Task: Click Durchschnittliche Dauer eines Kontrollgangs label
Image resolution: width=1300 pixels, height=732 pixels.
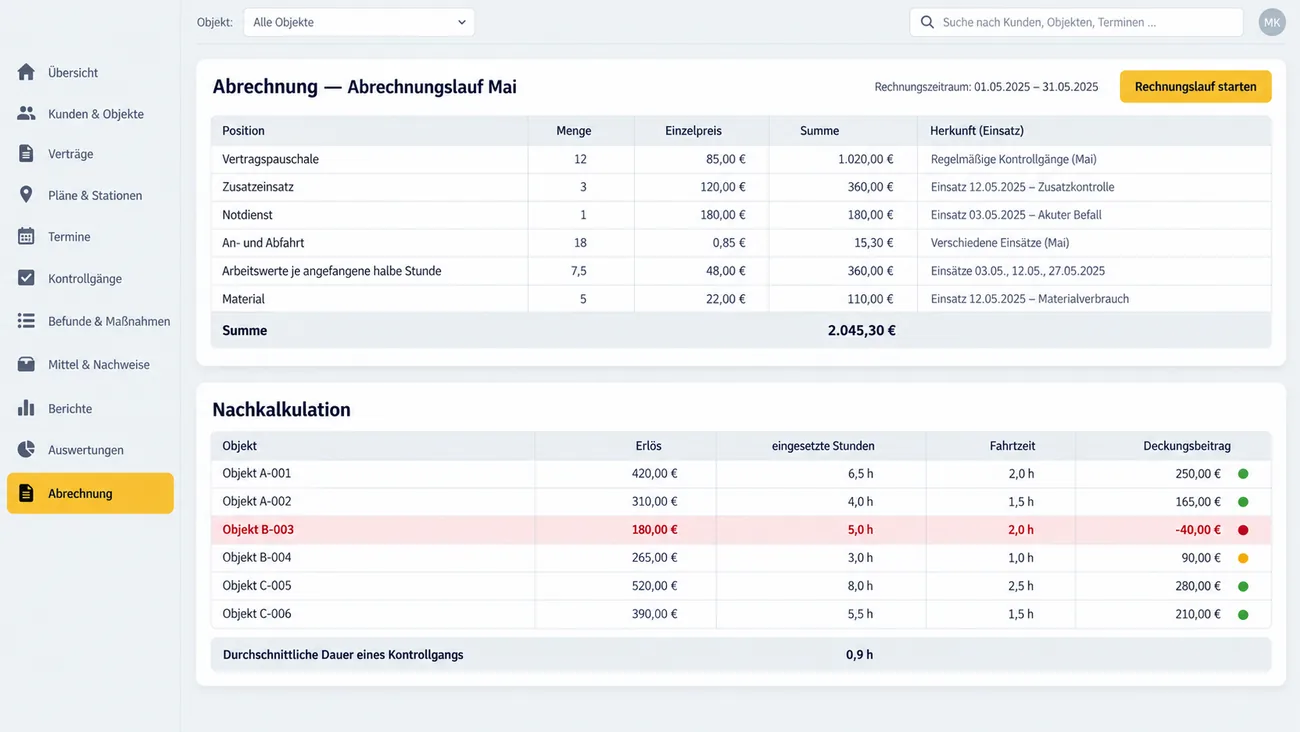Action: (x=343, y=655)
